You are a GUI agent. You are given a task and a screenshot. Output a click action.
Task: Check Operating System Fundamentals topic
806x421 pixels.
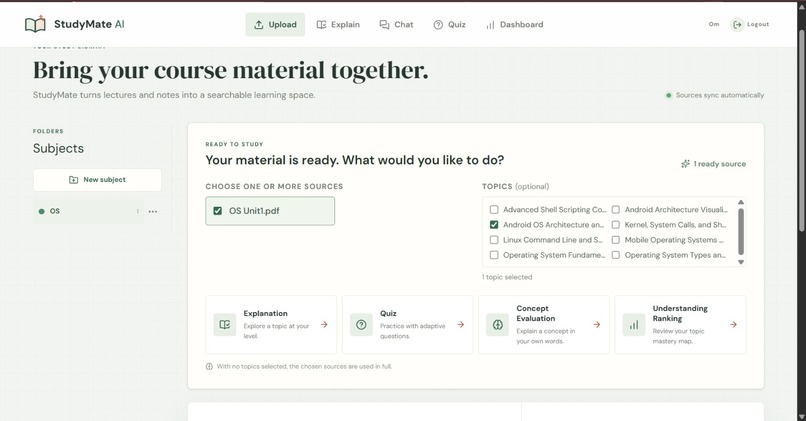pyautogui.click(x=494, y=255)
